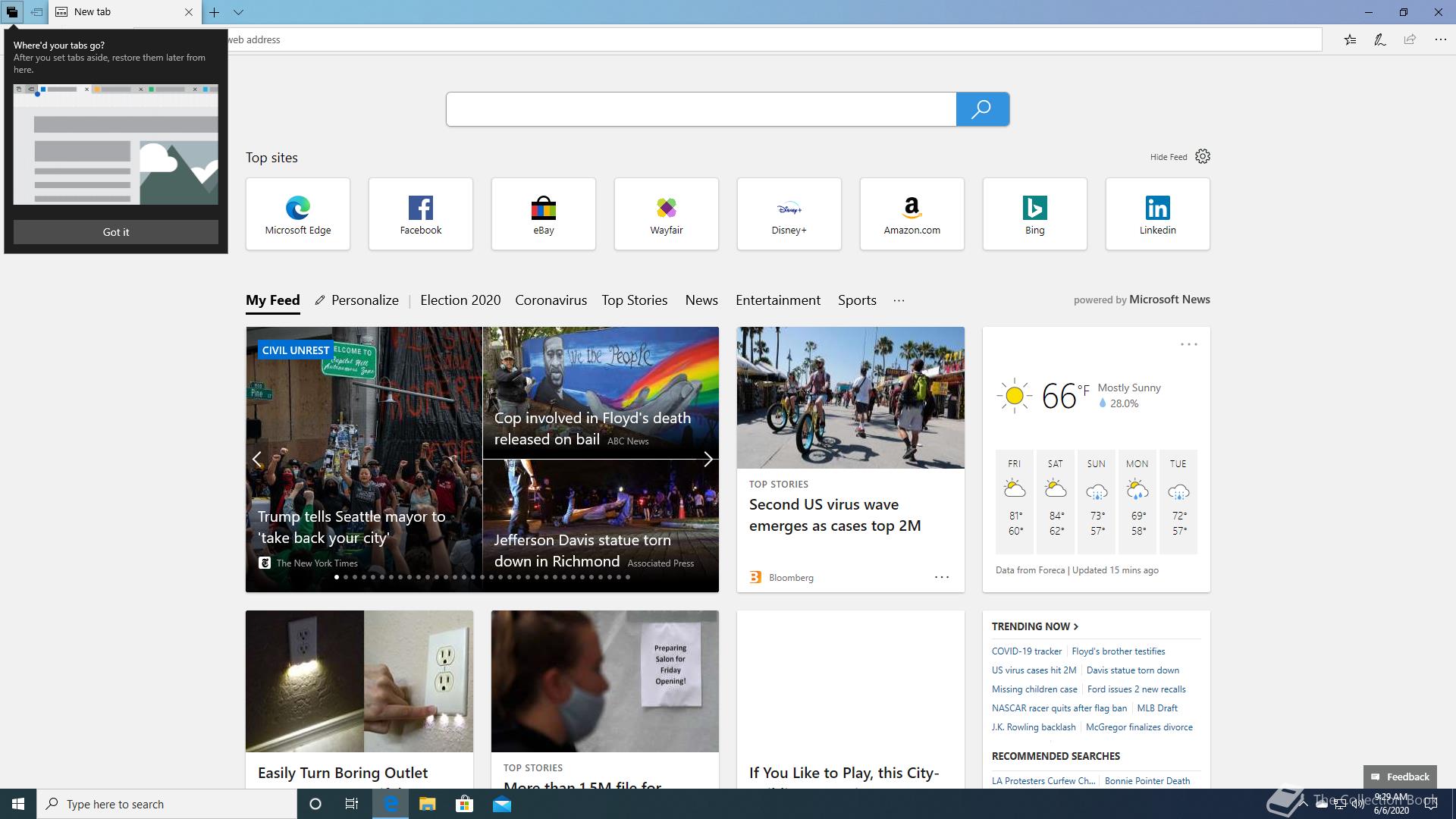Open McGregor finalizes divorce link
The width and height of the screenshot is (1456, 819).
[1139, 727]
